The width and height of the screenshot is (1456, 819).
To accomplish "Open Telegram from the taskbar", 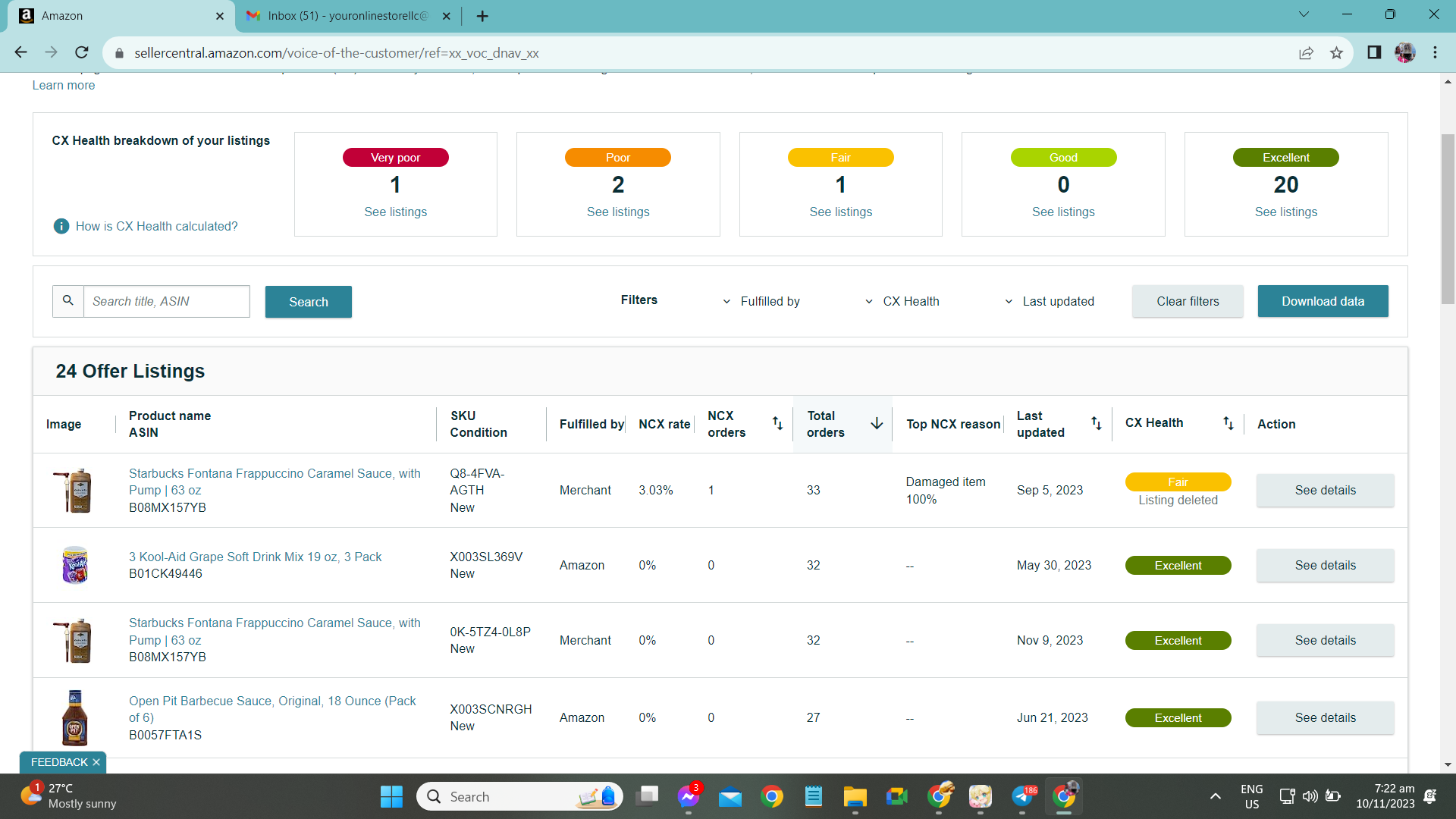I will (1022, 796).
